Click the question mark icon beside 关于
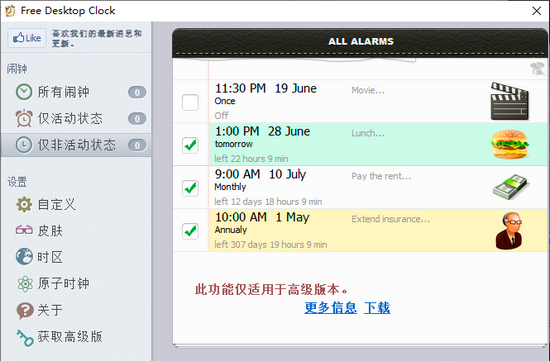This screenshot has height=361, width=550. coord(25,311)
